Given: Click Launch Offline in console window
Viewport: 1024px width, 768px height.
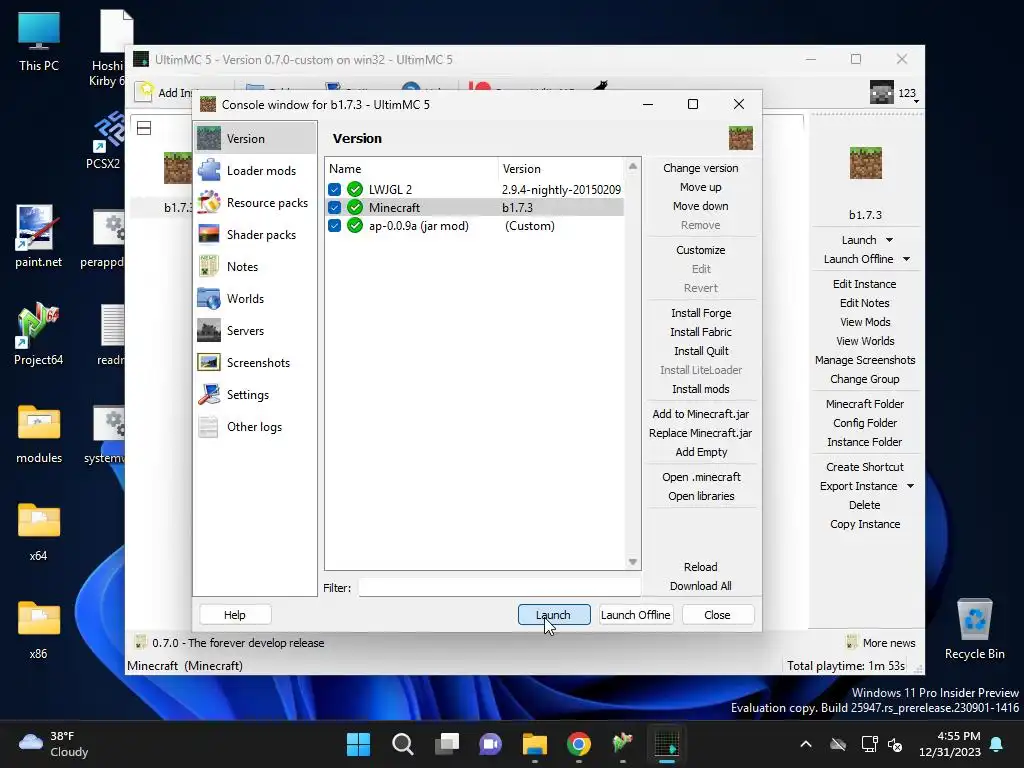Looking at the screenshot, I should (x=635, y=615).
